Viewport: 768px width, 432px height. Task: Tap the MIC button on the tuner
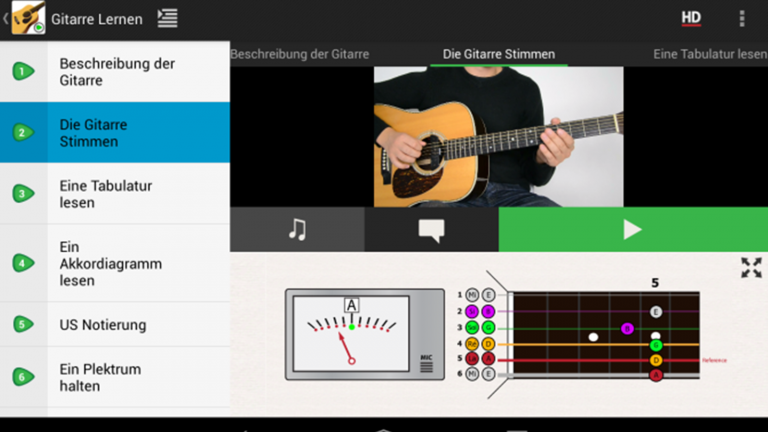[426, 363]
